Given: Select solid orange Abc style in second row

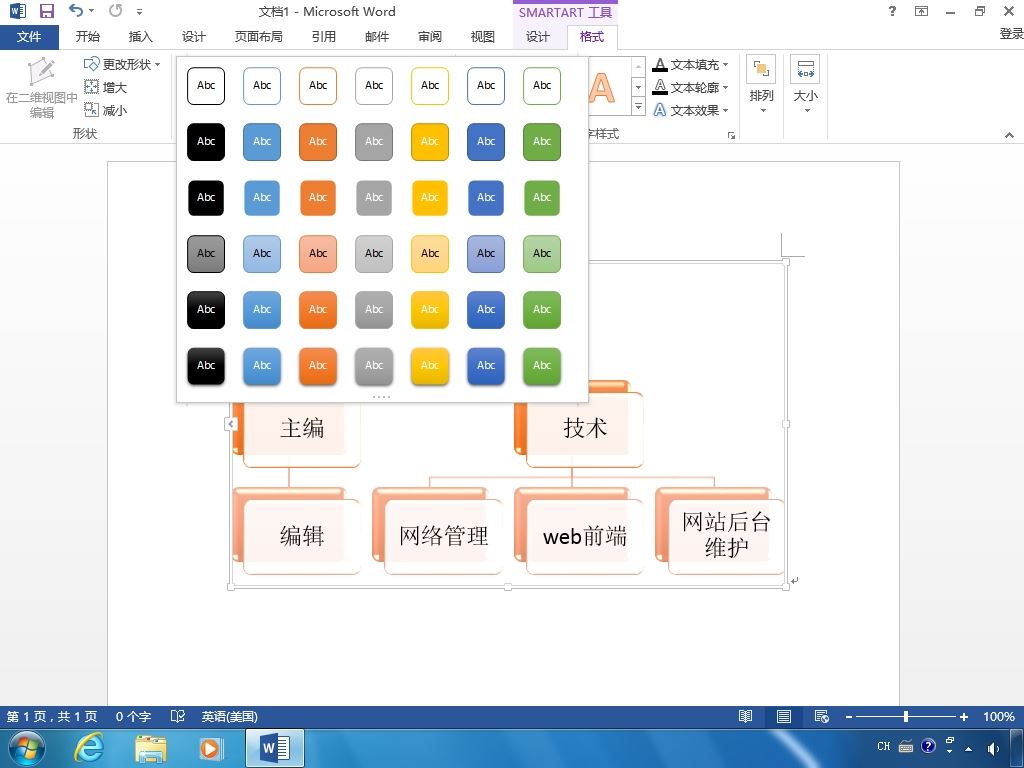Looking at the screenshot, I should coord(318,142).
